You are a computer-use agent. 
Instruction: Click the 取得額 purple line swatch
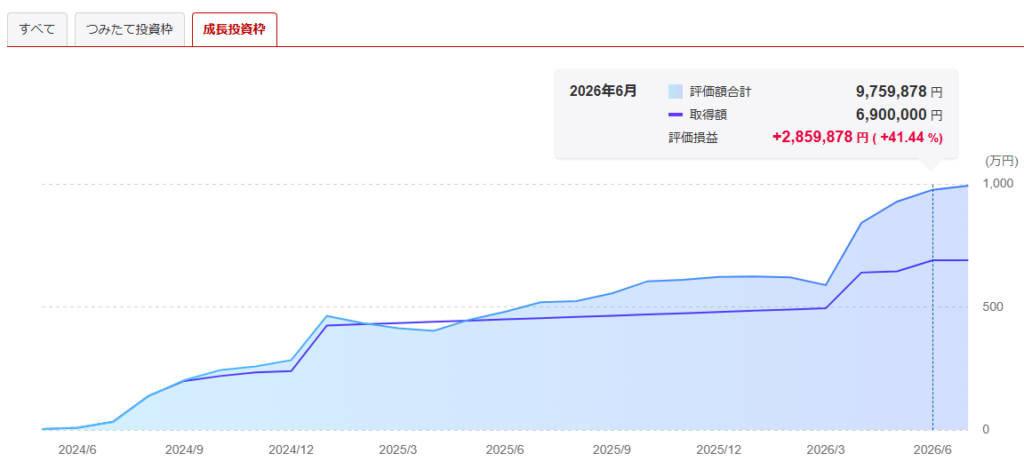[675, 114]
